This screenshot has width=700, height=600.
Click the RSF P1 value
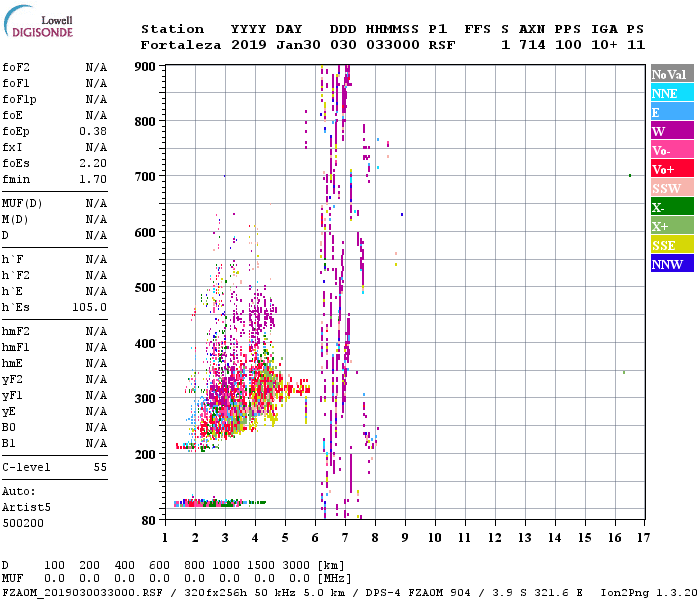[442, 45]
